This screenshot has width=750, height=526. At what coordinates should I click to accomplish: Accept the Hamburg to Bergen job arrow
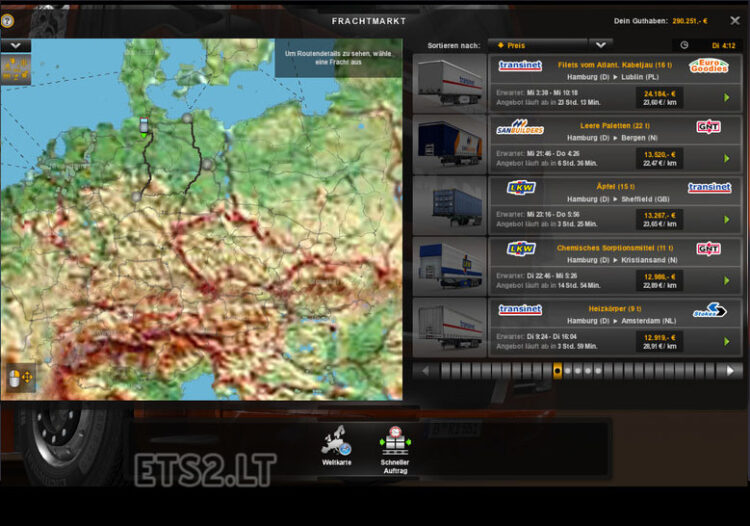point(727,158)
